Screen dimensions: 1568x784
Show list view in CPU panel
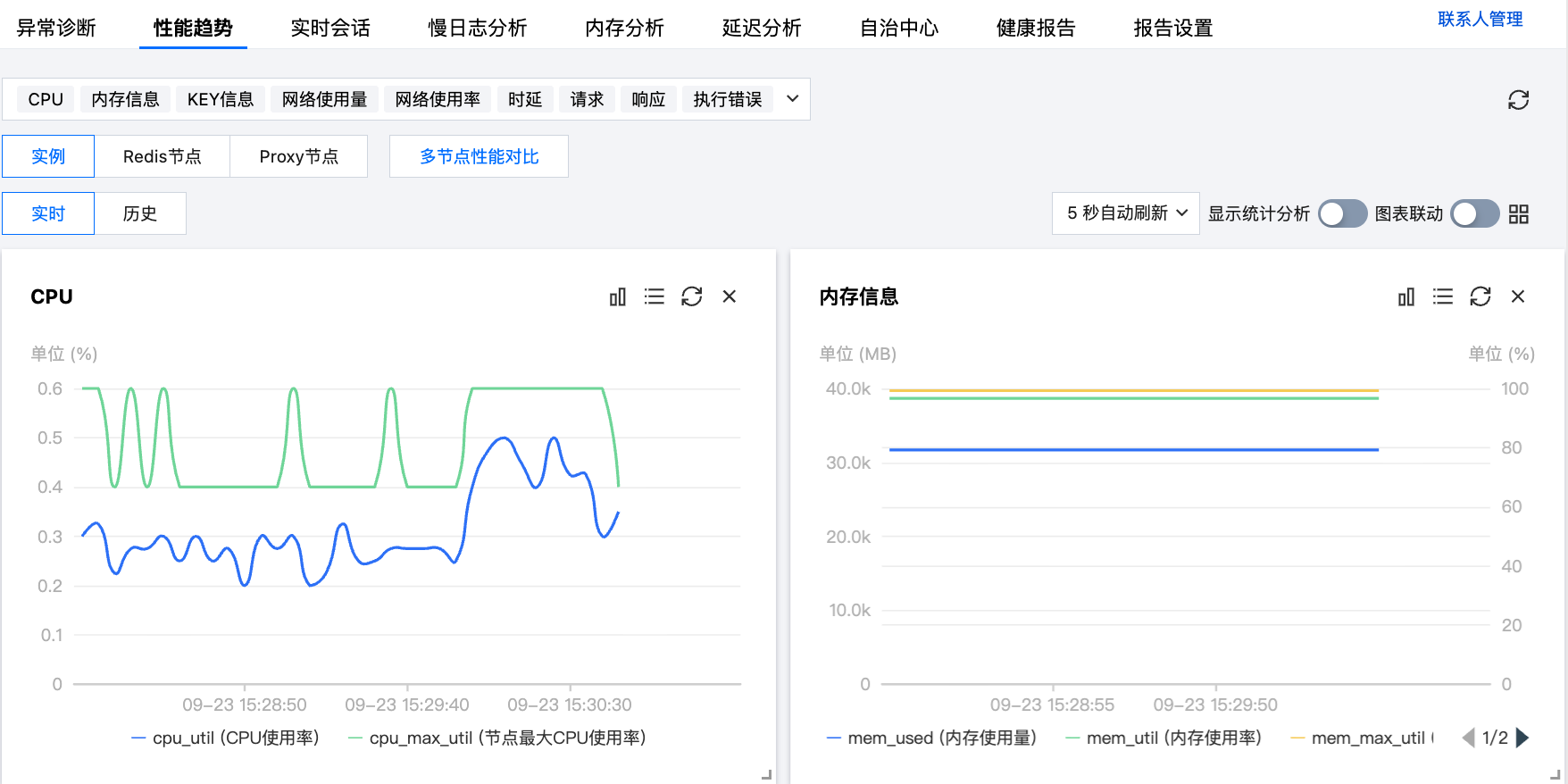click(x=655, y=296)
